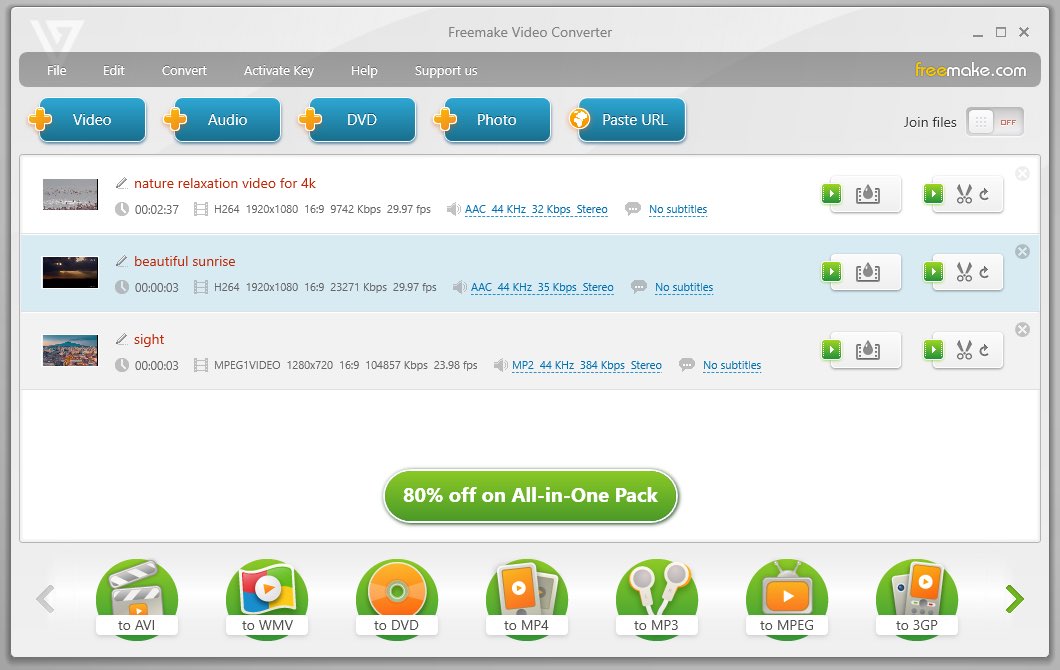Screen dimensions: 1060x670
Task: Select the 'to AVI' conversion icon
Action: (137, 594)
